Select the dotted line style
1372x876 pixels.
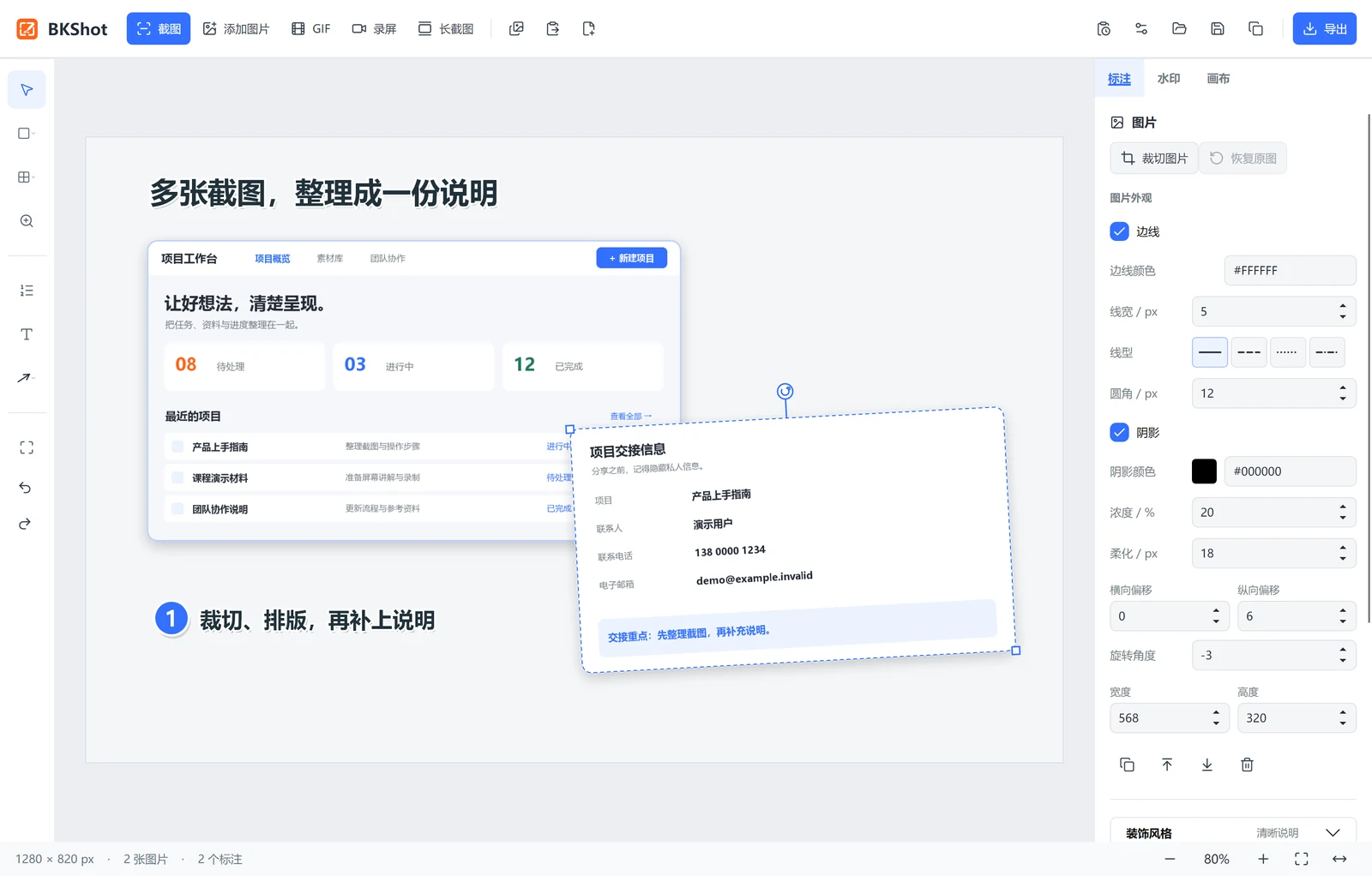(1287, 352)
